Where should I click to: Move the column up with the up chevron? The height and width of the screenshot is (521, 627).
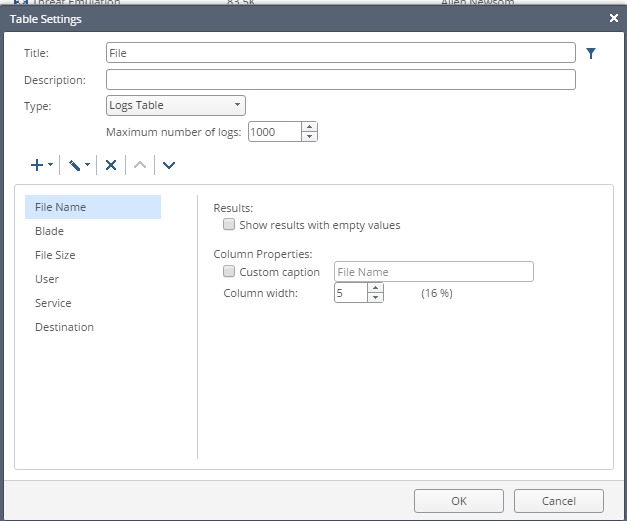140,165
